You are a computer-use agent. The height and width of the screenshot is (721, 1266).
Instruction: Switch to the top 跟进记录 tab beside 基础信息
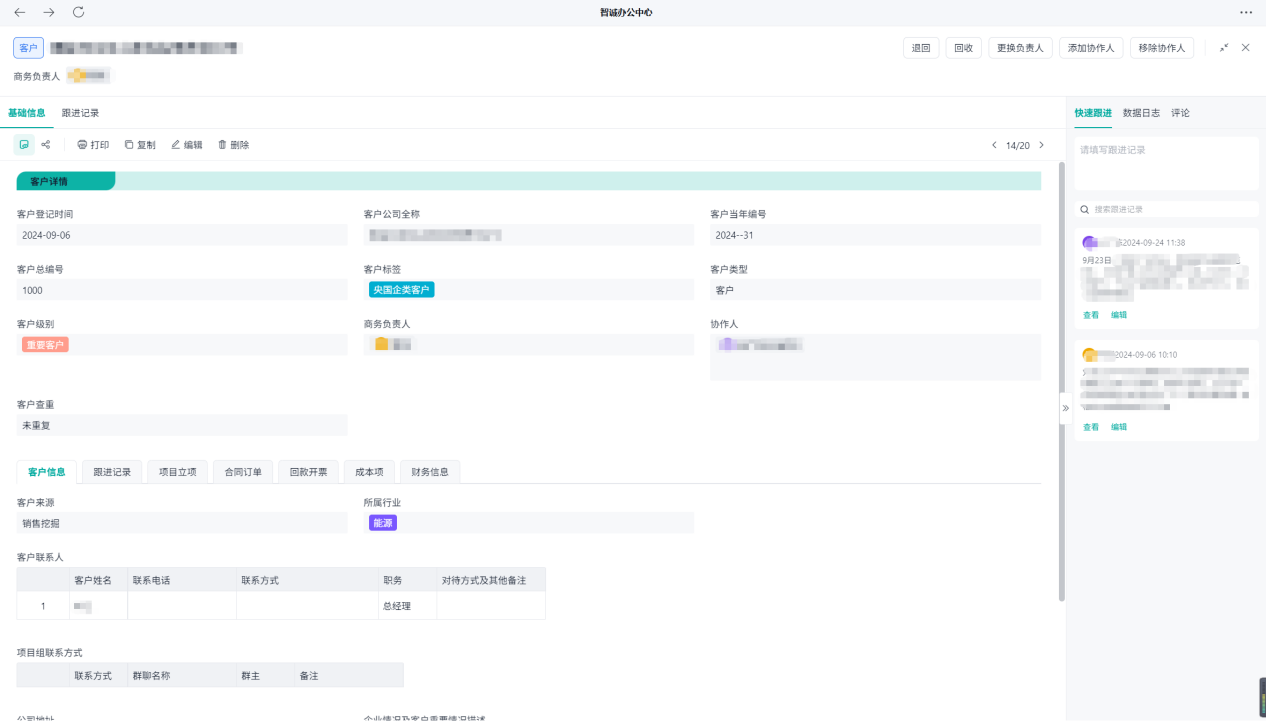(x=80, y=113)
